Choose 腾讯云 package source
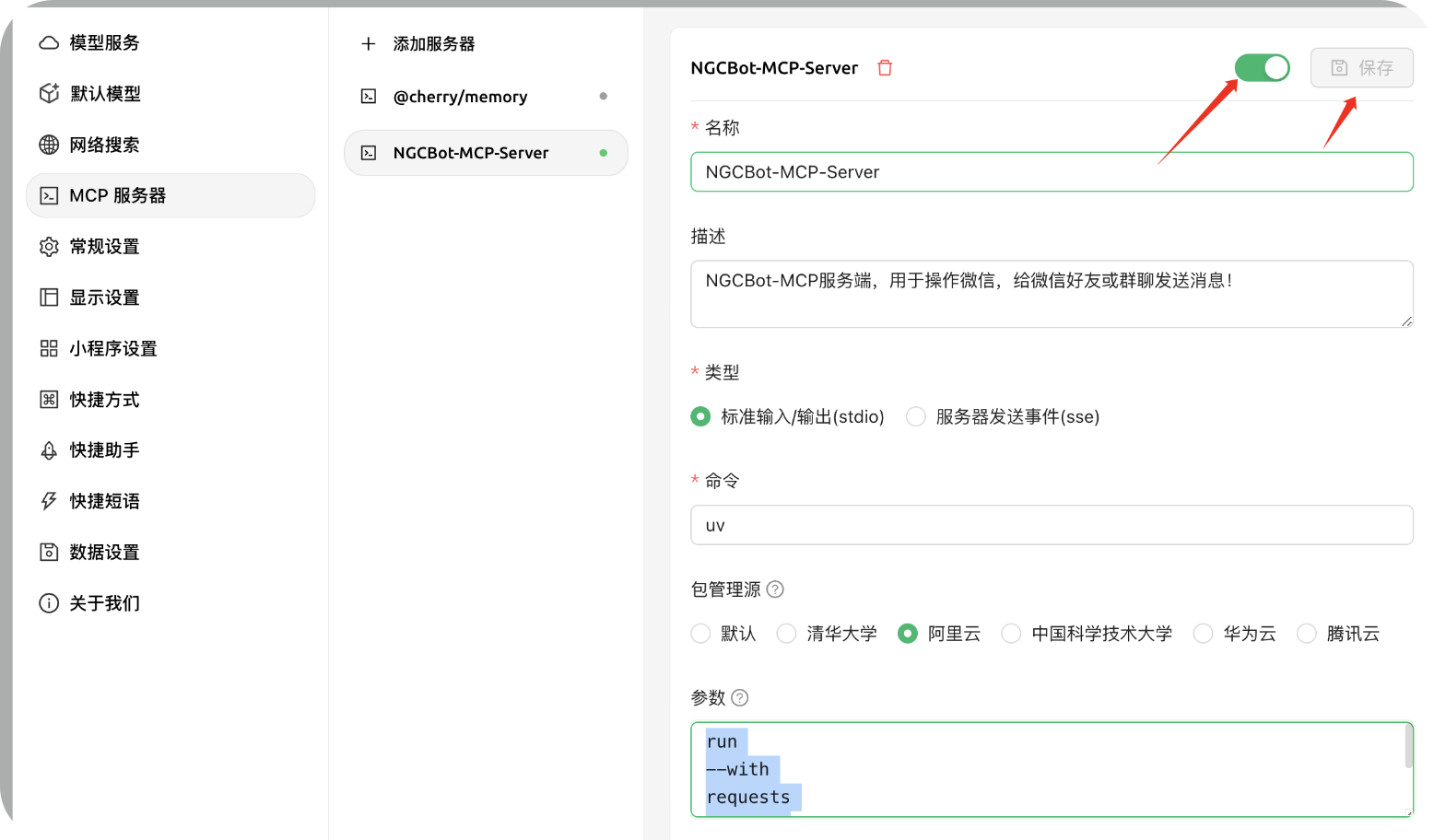 coord(1338,633)
